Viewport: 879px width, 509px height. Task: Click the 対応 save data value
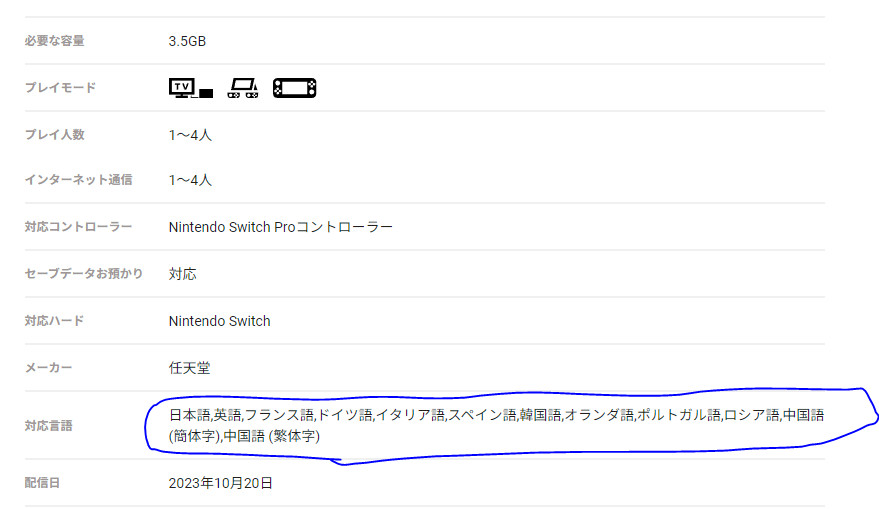pyautogui.click(x=182, y=273)
